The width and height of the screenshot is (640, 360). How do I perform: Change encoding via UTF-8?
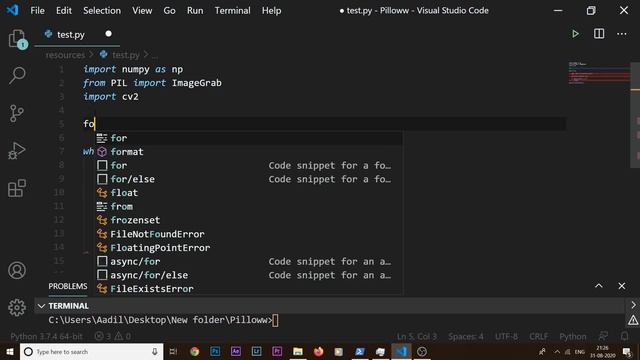point(506,336)
